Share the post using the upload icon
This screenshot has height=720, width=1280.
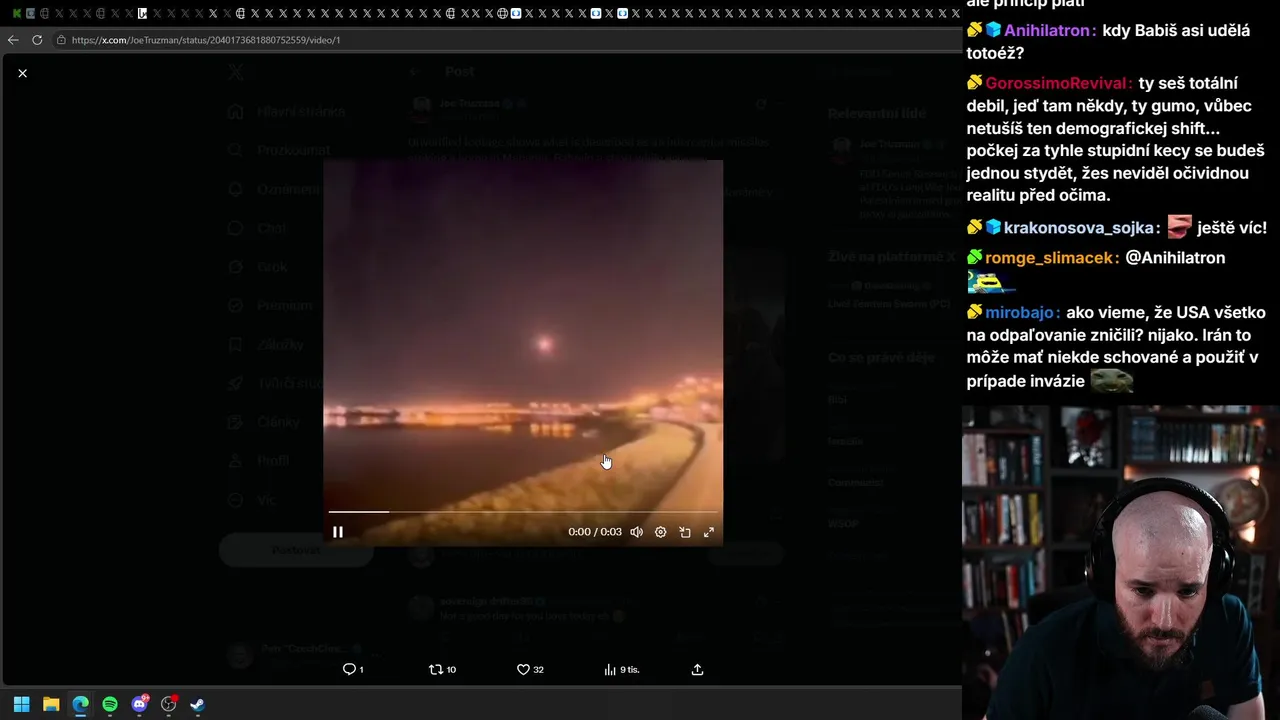coord(698,670)
